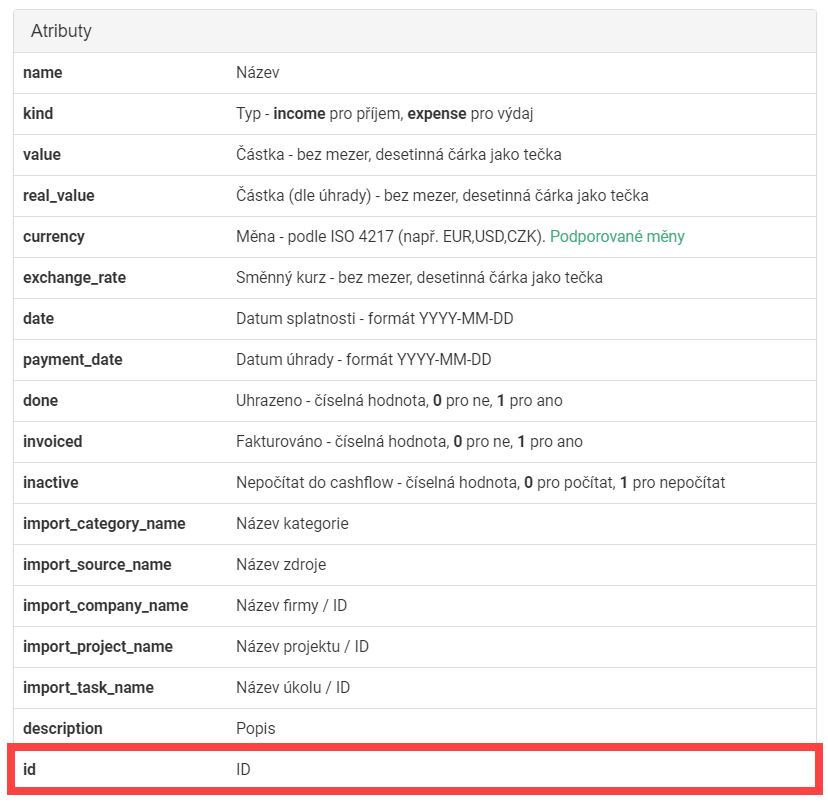Click the import_source_name label
This screenshot has height=803, width=828.
(x=97, y=565)
